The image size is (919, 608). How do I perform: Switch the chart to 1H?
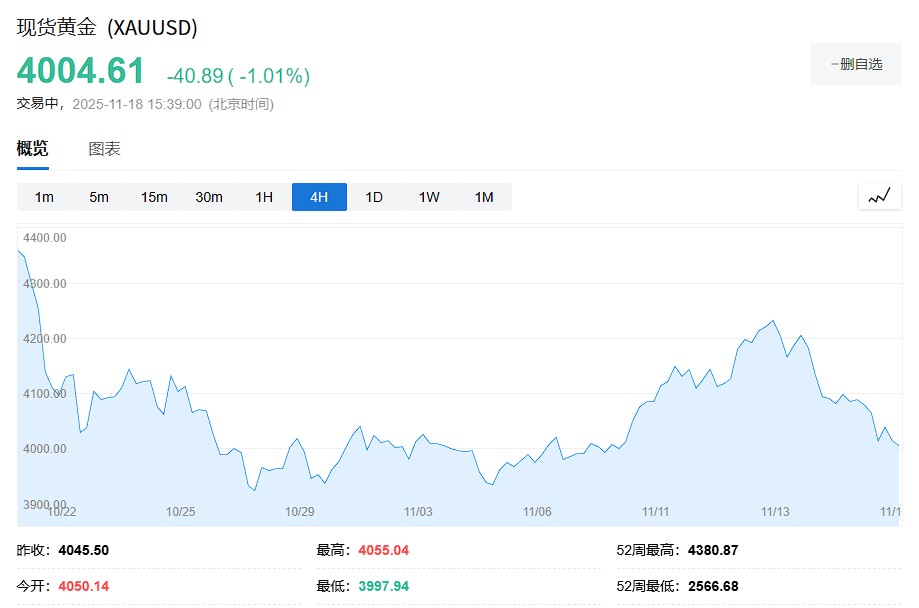(264, 197)
